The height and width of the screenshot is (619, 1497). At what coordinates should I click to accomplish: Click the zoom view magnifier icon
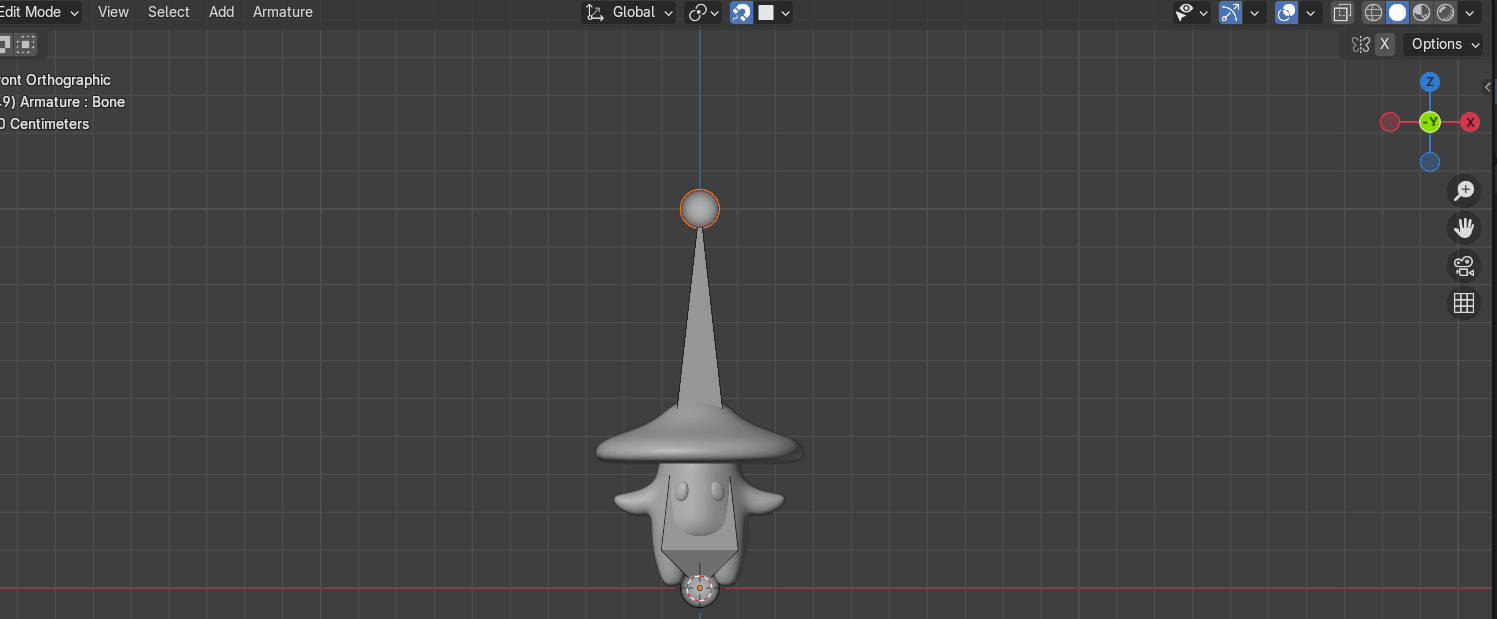(x=1464, y=191)
